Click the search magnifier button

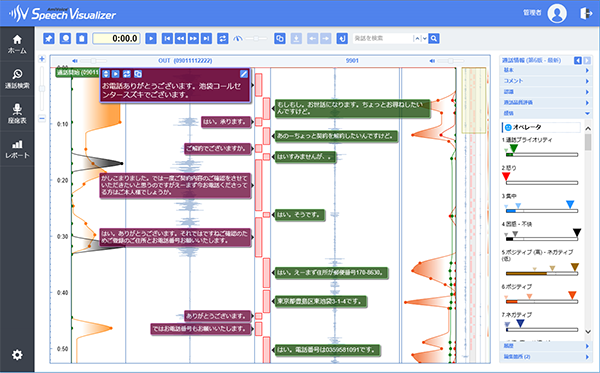click(434, 38)
